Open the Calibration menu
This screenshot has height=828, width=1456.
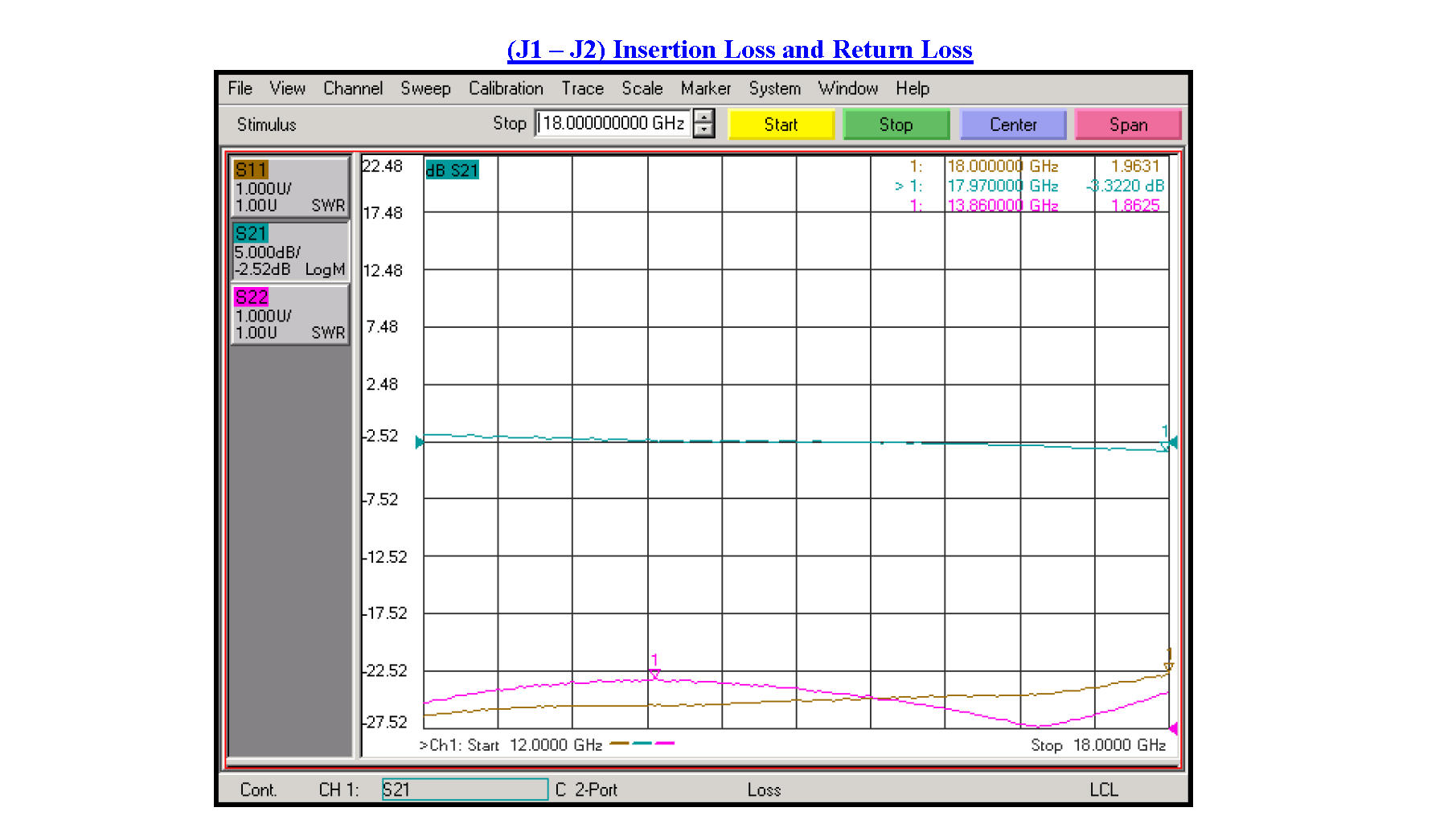pyautogui.click(x=506, y=88)
